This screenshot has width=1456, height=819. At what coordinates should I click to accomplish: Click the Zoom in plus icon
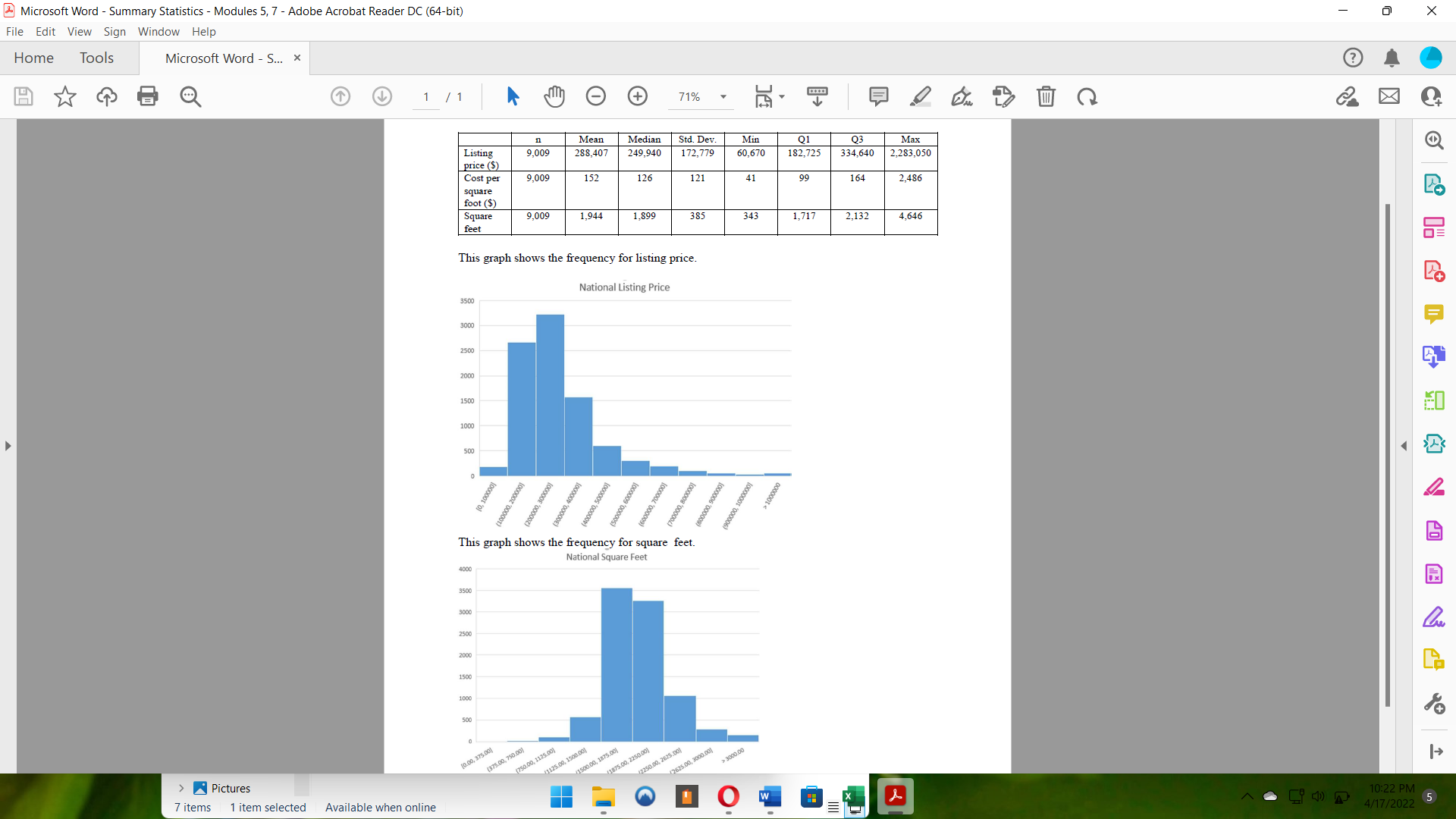pyautogui.click(x=638, y=96)
